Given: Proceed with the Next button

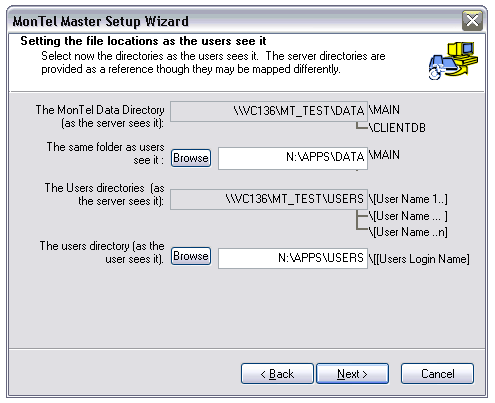Looking at the screenshot, I should click(352, 374).
